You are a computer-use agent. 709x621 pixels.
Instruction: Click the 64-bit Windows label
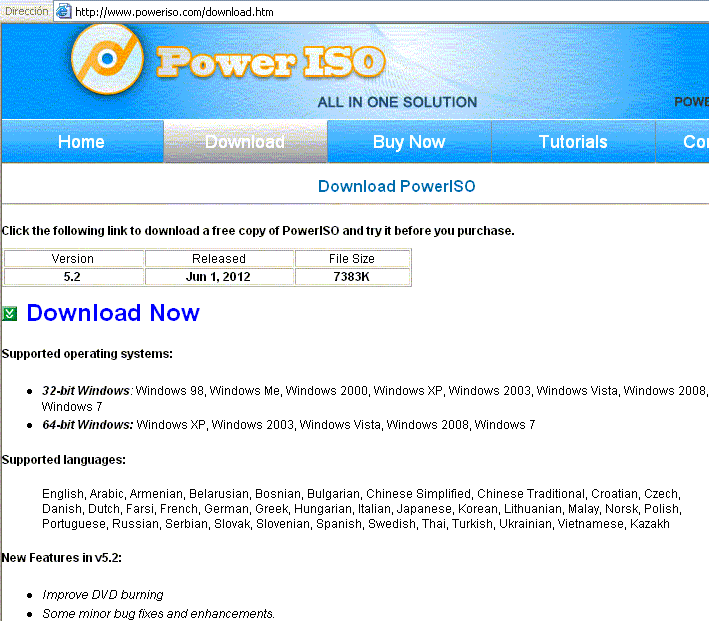pos(88,425)
